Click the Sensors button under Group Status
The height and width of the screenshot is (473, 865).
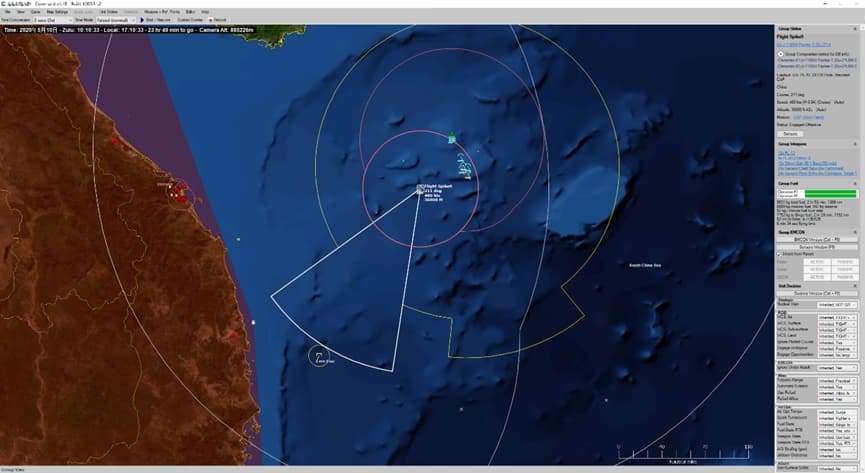pyautogui.click(x=790, y=134)
